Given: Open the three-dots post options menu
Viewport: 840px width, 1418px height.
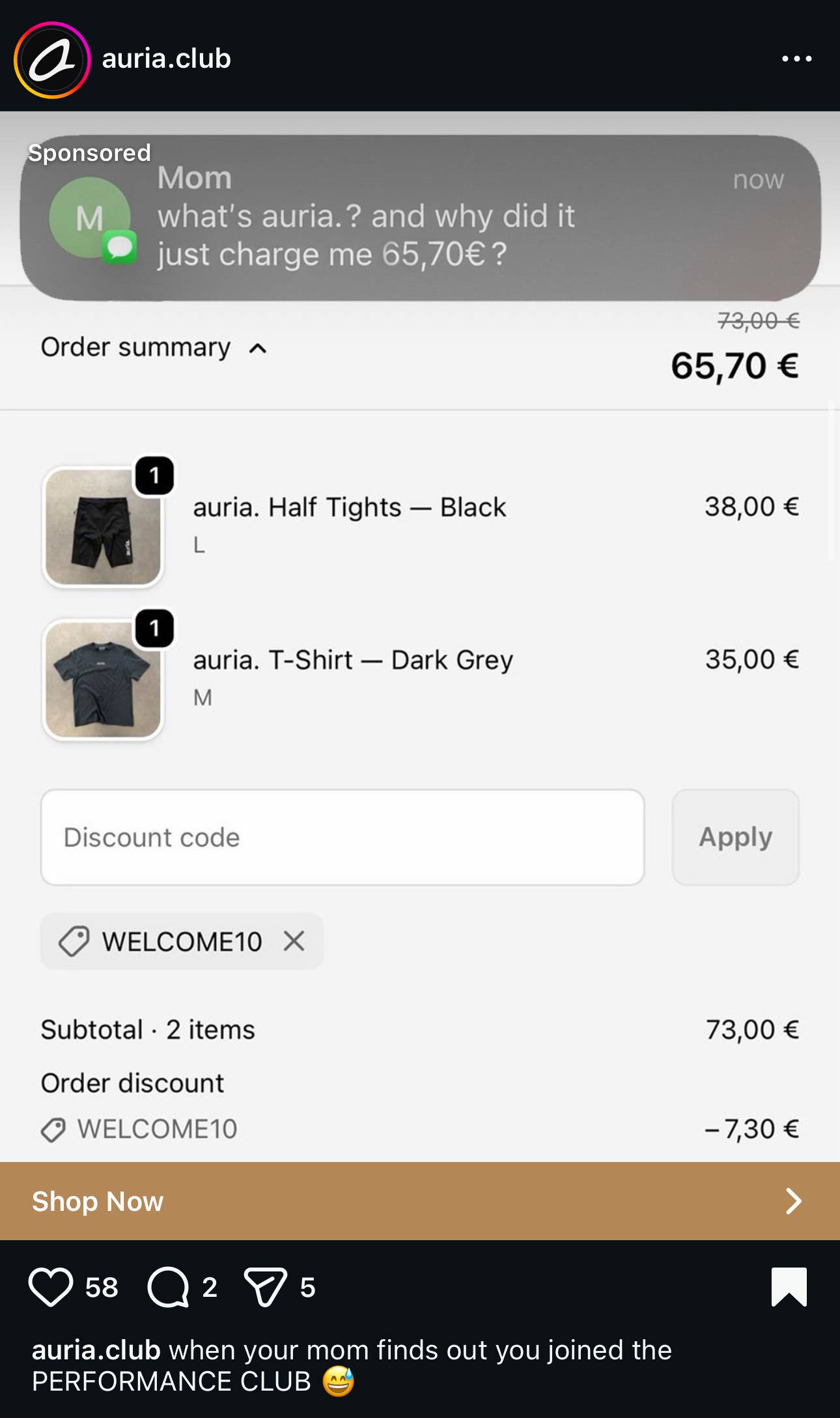Looking at the screenshot, I should [x=796, y=59].
